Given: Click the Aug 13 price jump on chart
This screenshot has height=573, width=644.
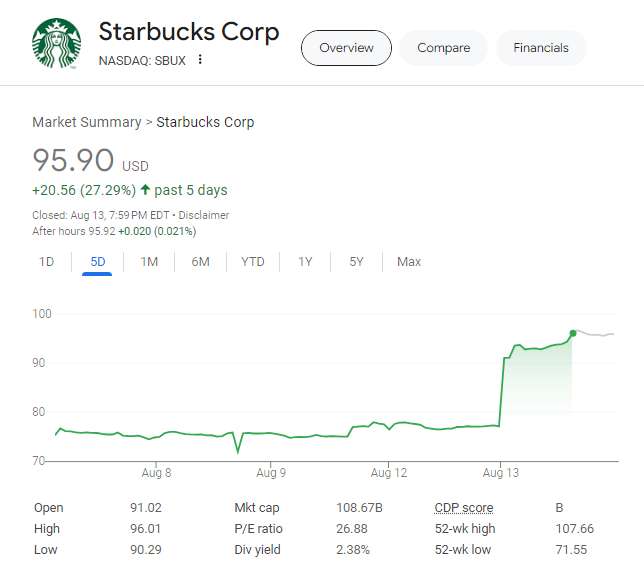Looking at the screenshot, I should (x=501, y=390).
